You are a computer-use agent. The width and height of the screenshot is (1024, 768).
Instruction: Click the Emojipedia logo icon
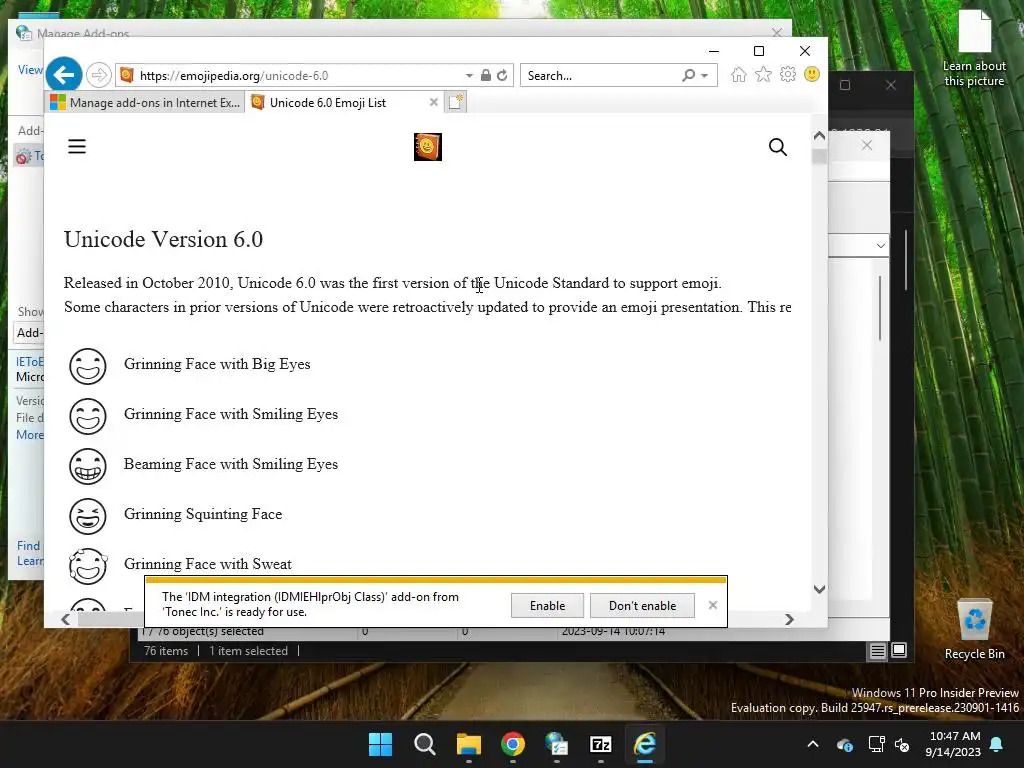pyautogui.click(x=428, y=147)
